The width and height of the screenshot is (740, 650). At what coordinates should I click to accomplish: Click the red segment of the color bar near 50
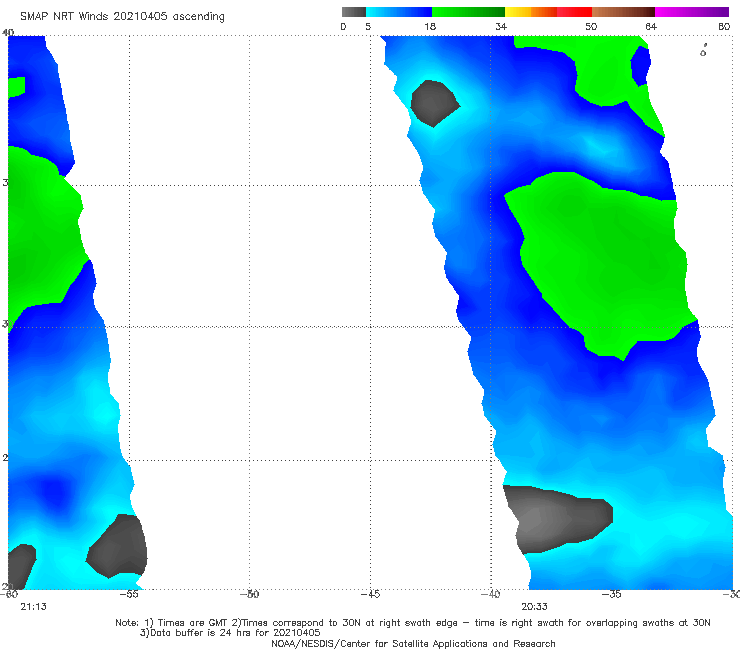pos(574,12)
